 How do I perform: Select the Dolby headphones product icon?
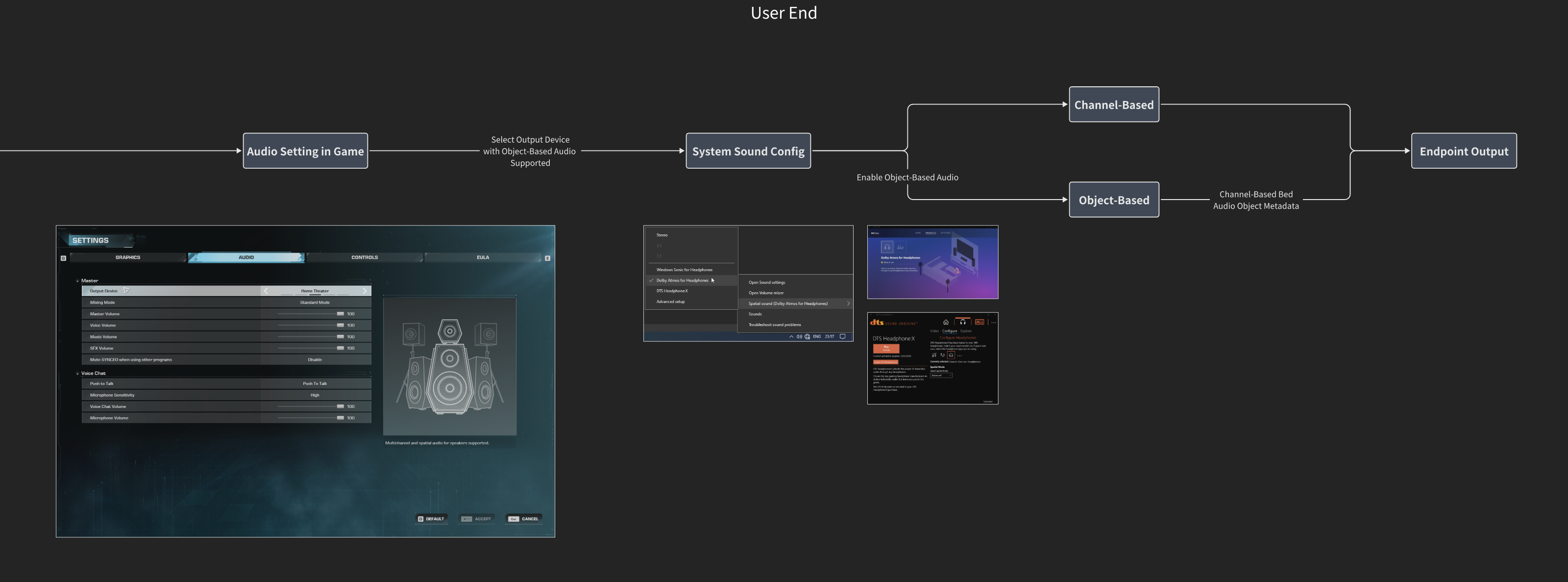[x=887, y=247]
